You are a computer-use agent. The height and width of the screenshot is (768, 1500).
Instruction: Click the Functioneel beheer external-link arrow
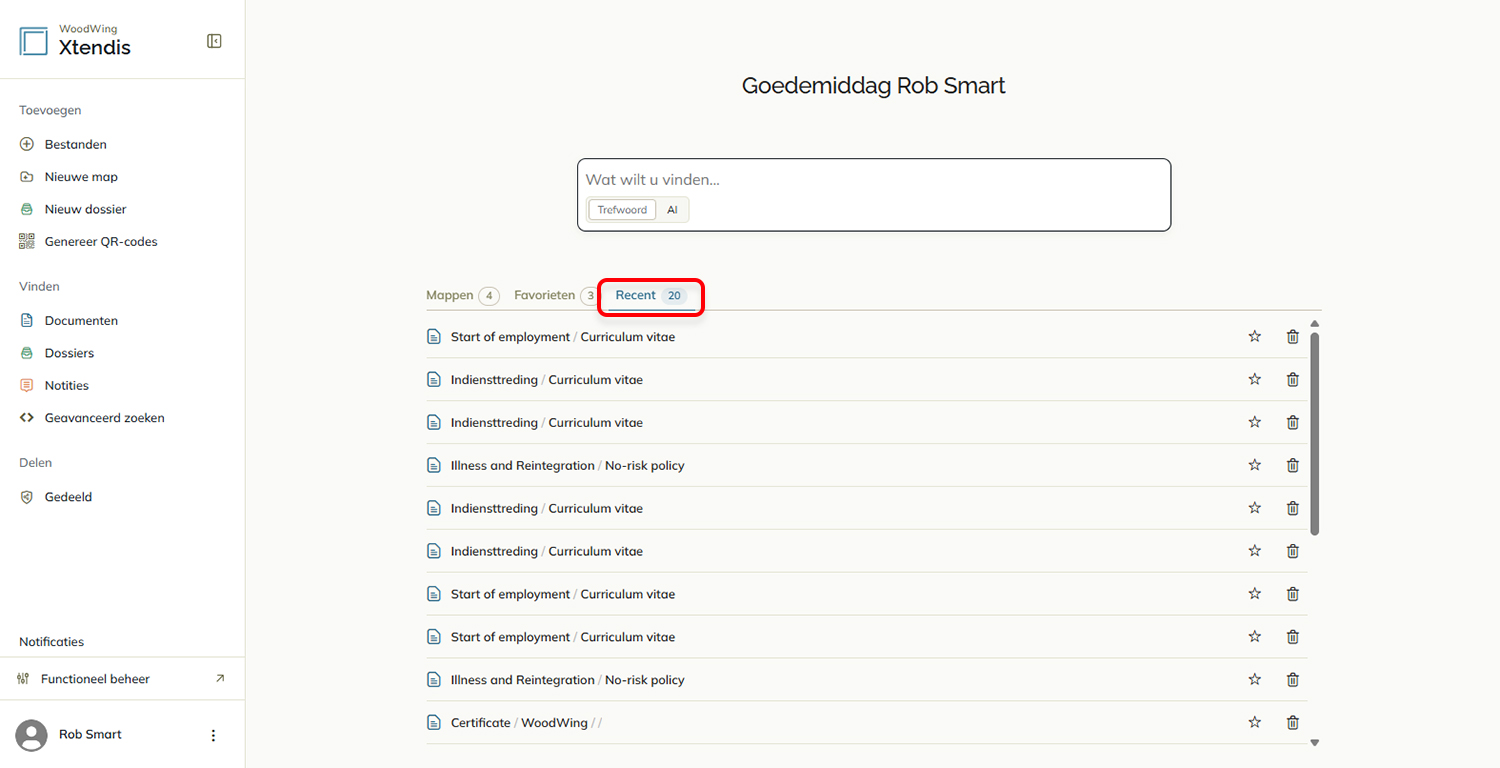220,678
